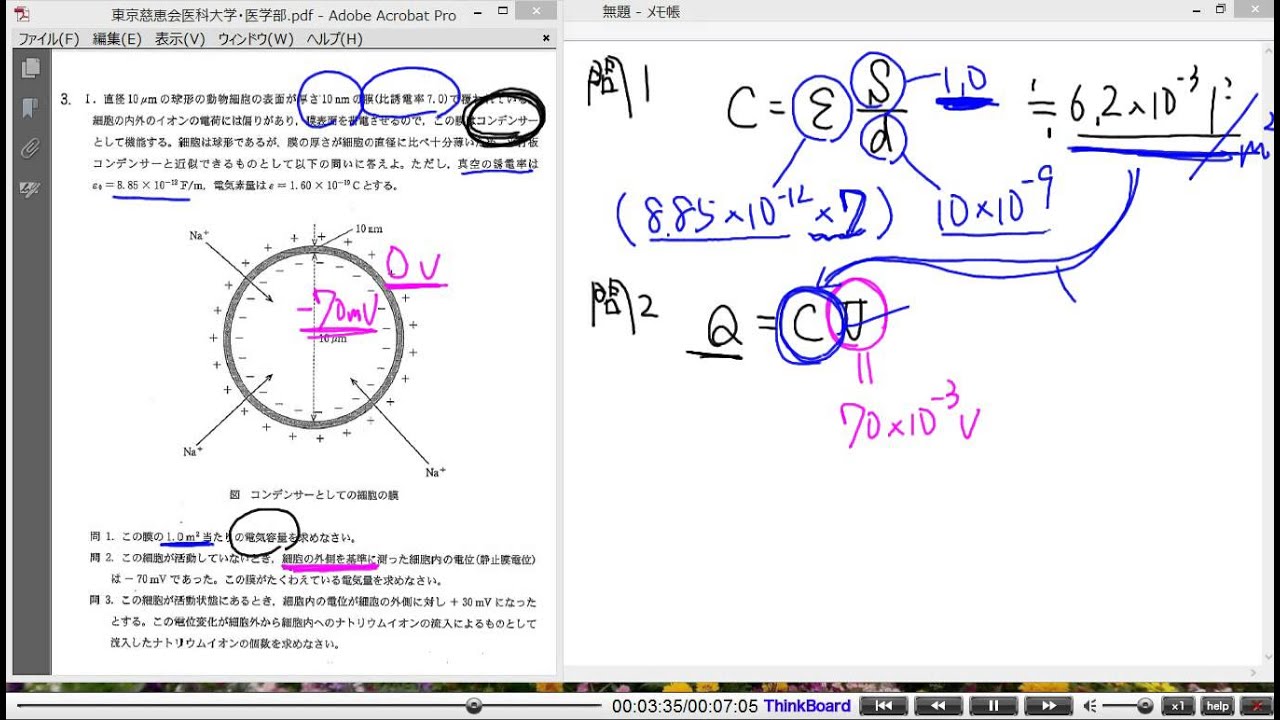The width and height of the screenshot is (1280, 720).
Task: Adjust the ThinkBoard volume slider knob
Action: [1146, 706]
